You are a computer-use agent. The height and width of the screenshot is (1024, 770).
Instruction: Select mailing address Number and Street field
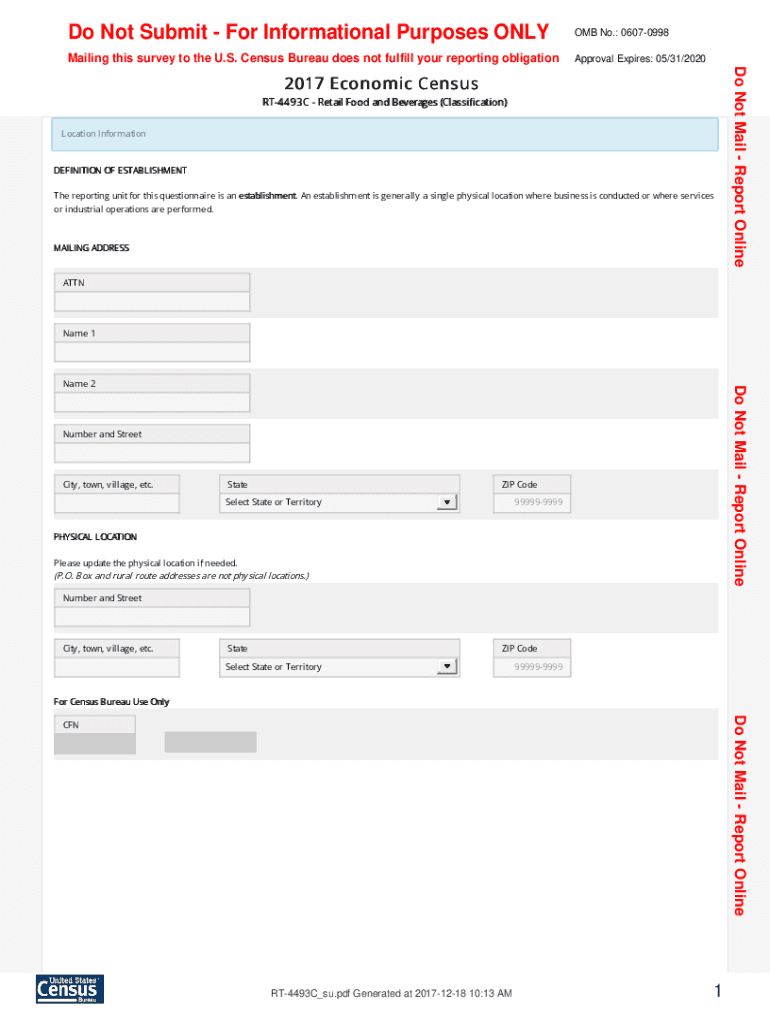(x=152, y=453)
